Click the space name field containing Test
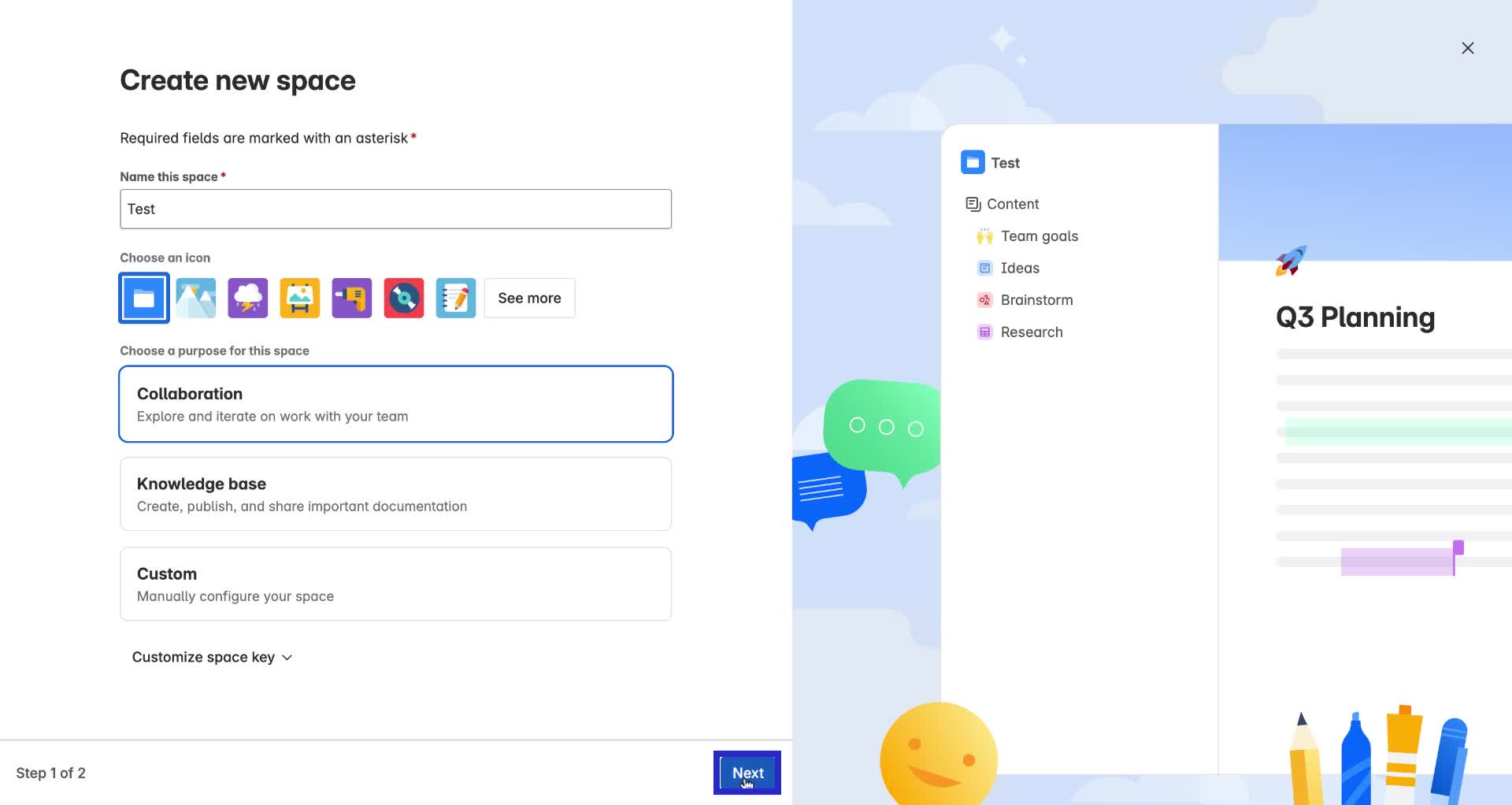Image resolution: width=1512 pixels, height=805 pixels. (395, 209)
